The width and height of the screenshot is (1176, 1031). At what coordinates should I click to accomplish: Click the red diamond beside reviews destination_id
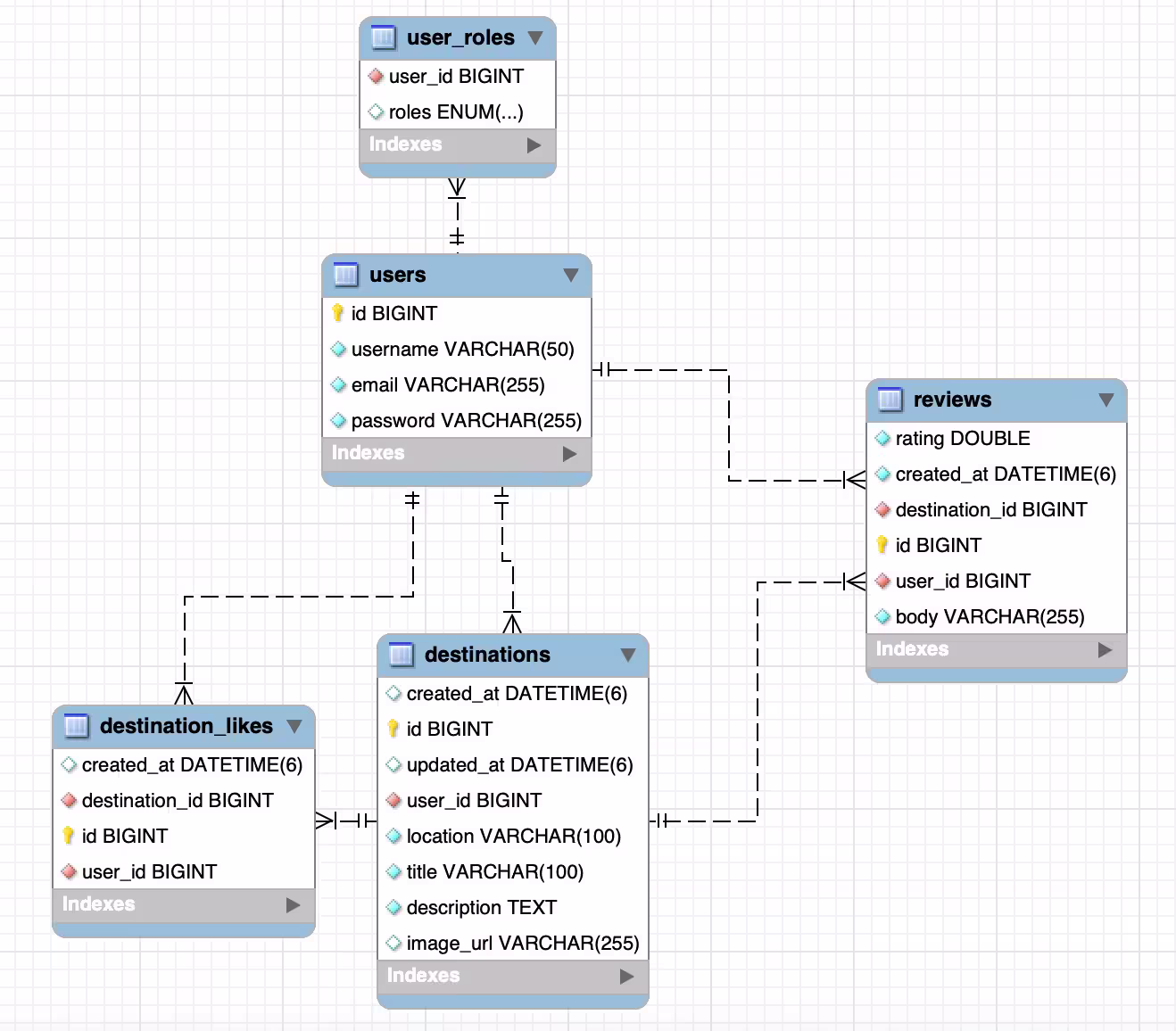pos(882,509)
